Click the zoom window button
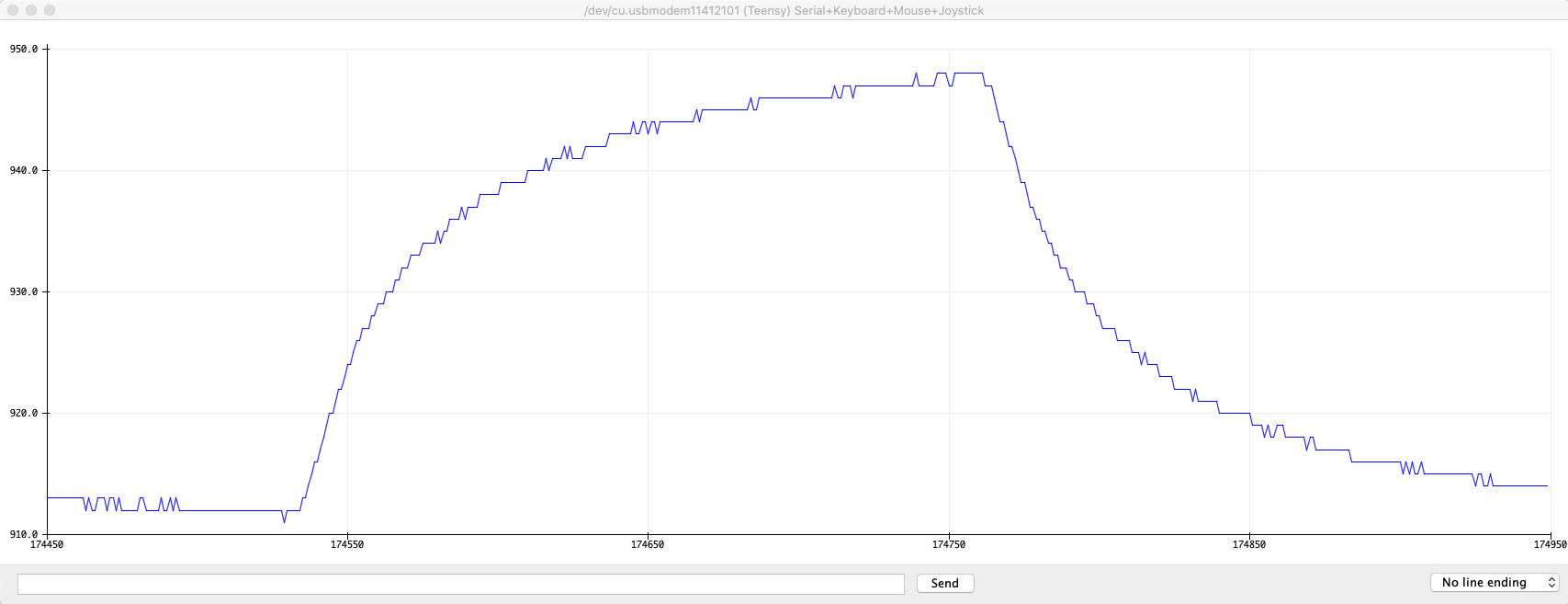 point(50,10)
